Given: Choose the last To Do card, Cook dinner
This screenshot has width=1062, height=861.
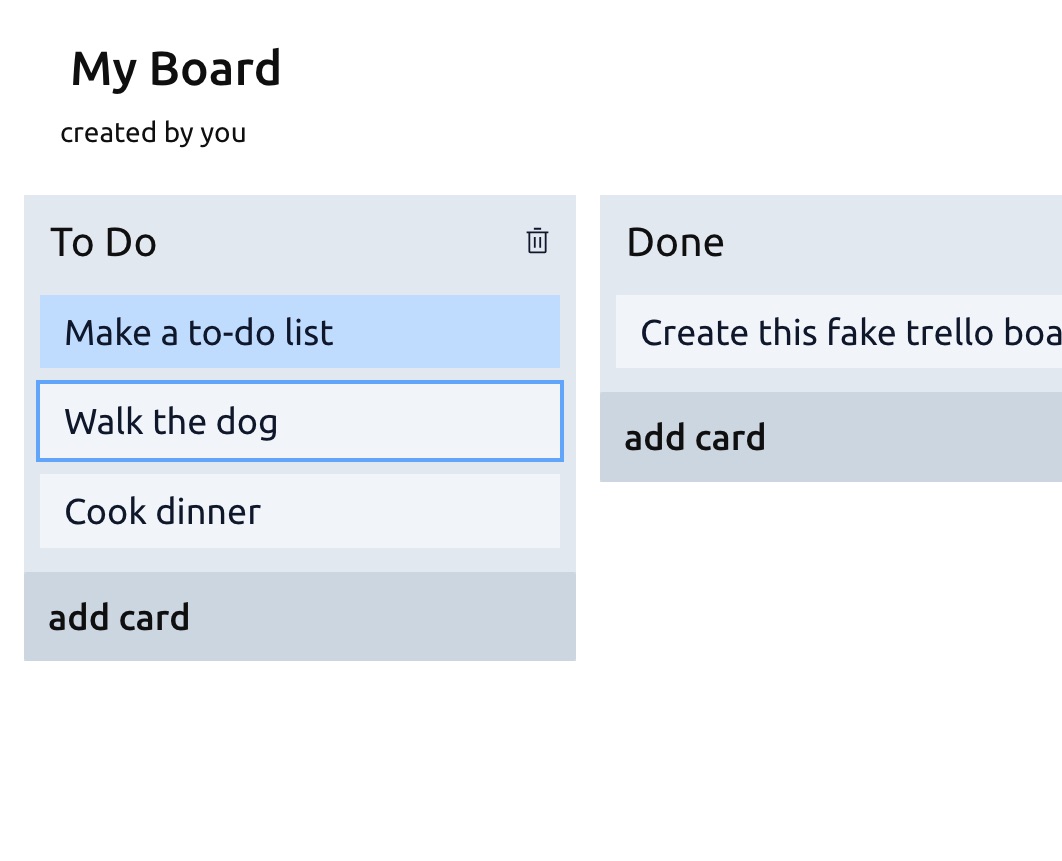Looking at the screenshot, I should (300, 511).
